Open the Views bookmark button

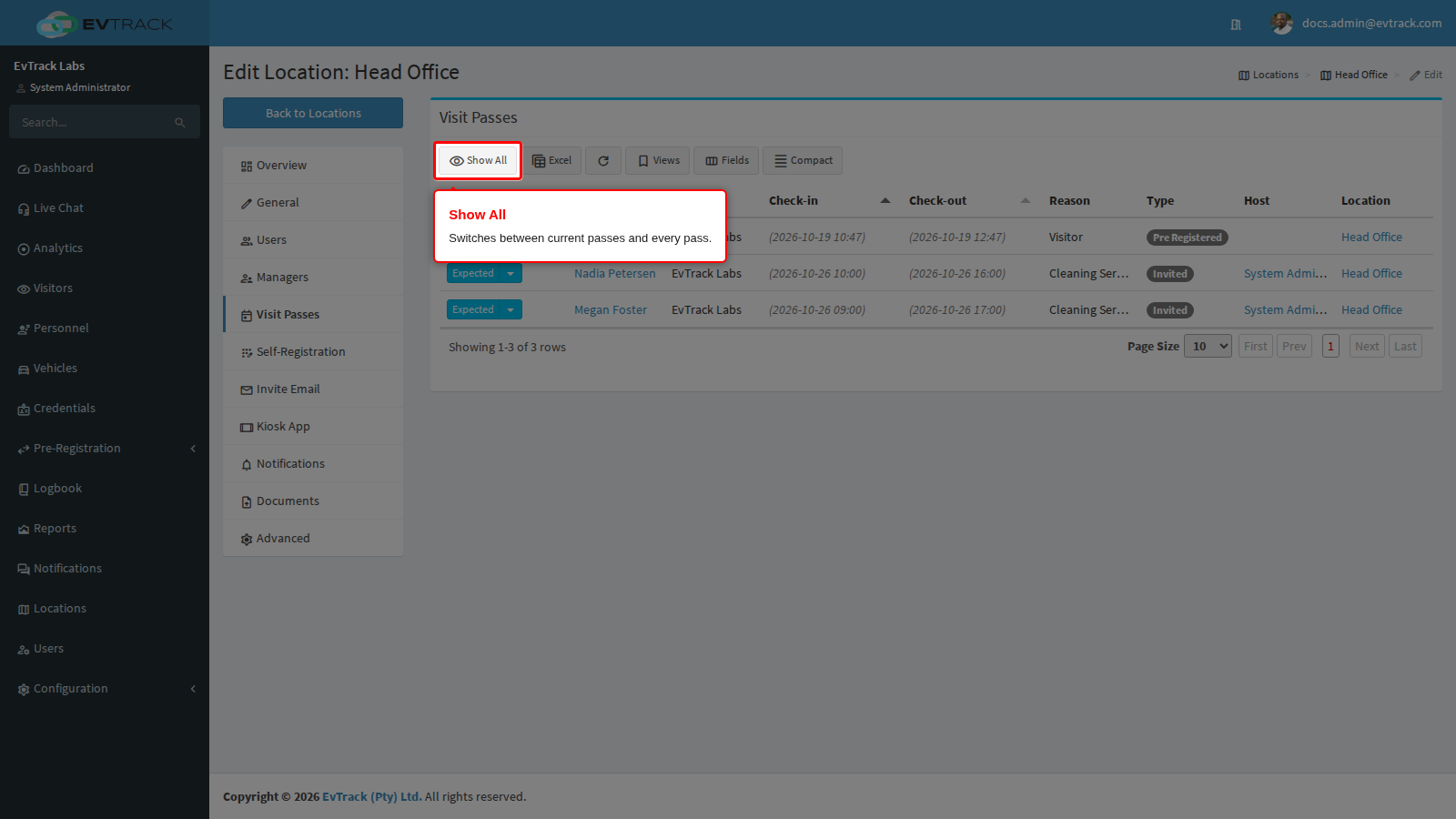pos(658,161)
